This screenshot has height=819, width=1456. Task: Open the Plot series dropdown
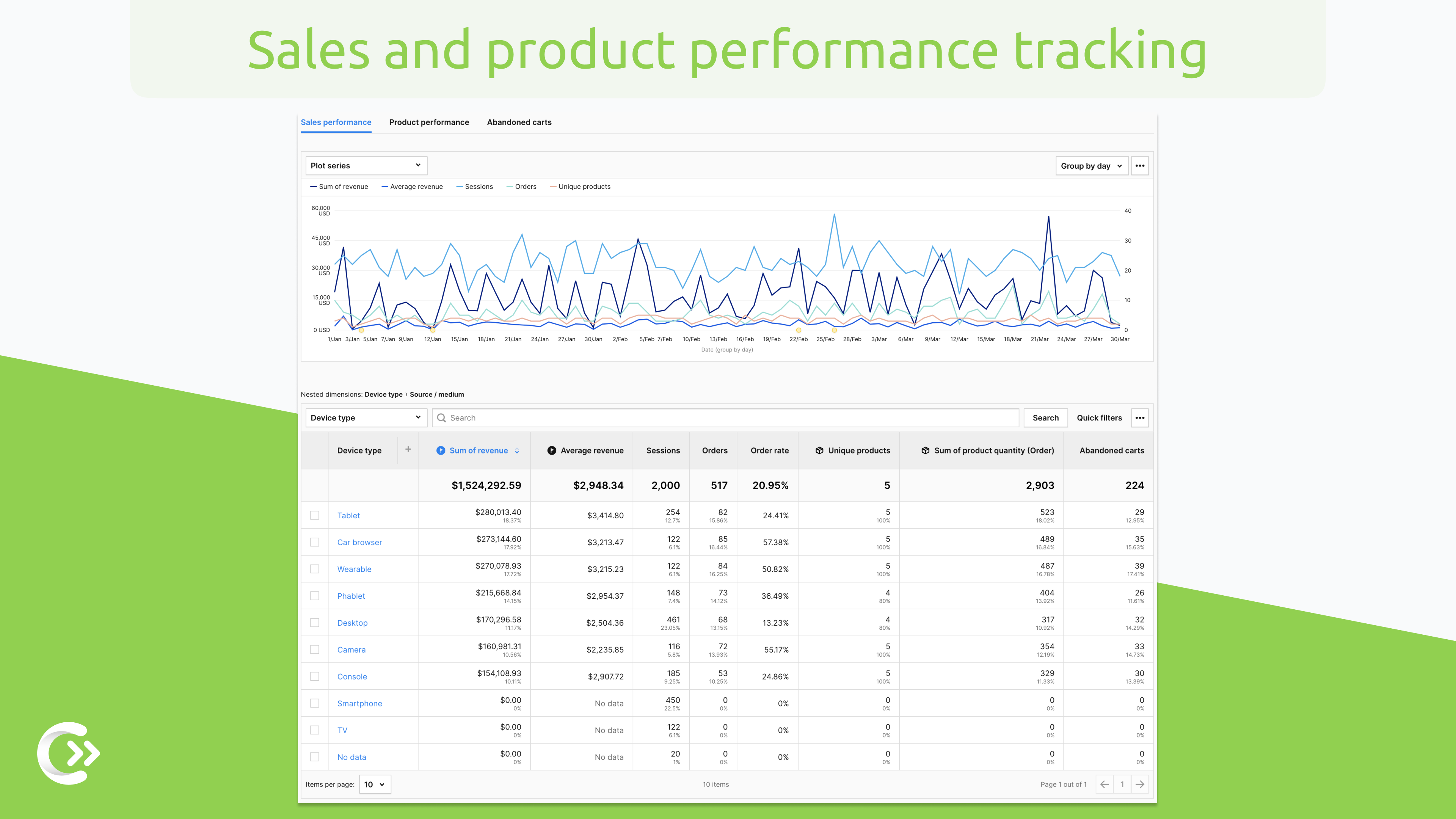pos(366,166)
